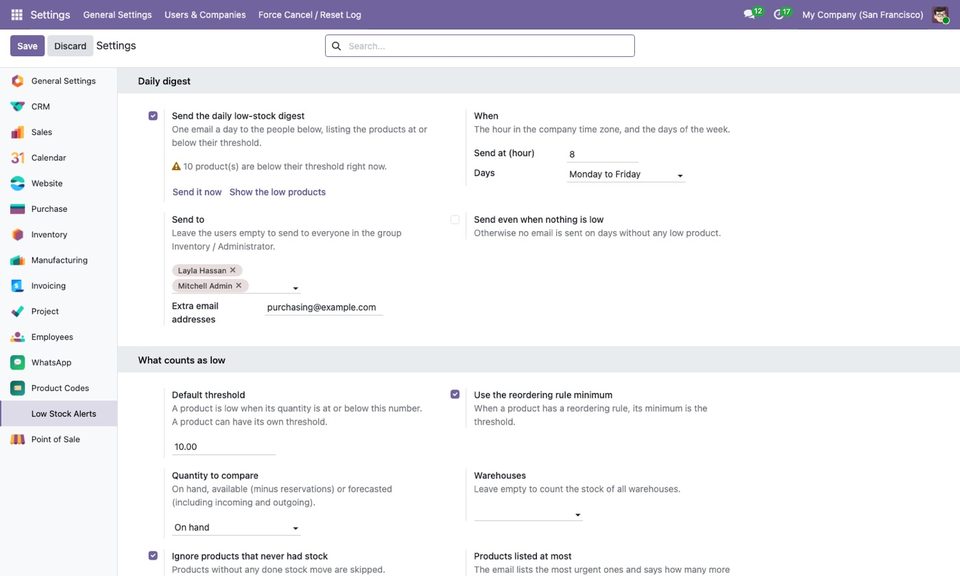Open the activities clock icon with badge 17
The height and width of the screenshot is (576, 960).
click(779, 14)
